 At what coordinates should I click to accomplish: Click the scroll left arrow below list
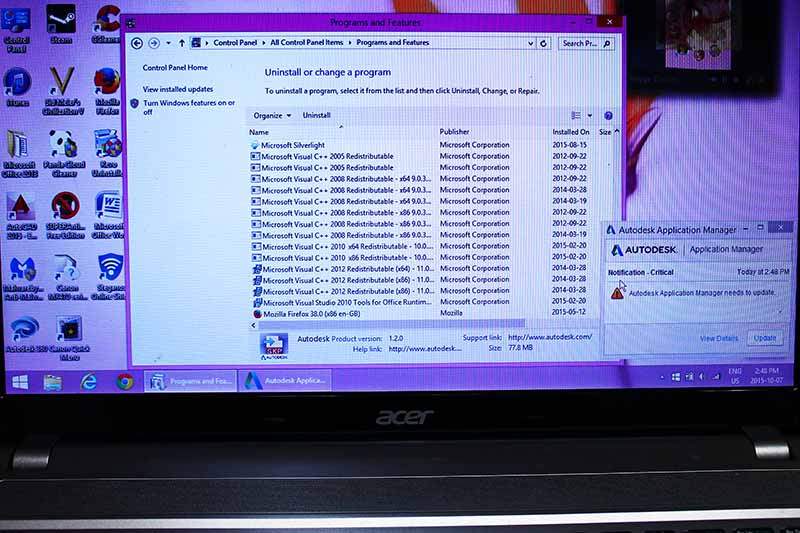(x=254, y=325)
